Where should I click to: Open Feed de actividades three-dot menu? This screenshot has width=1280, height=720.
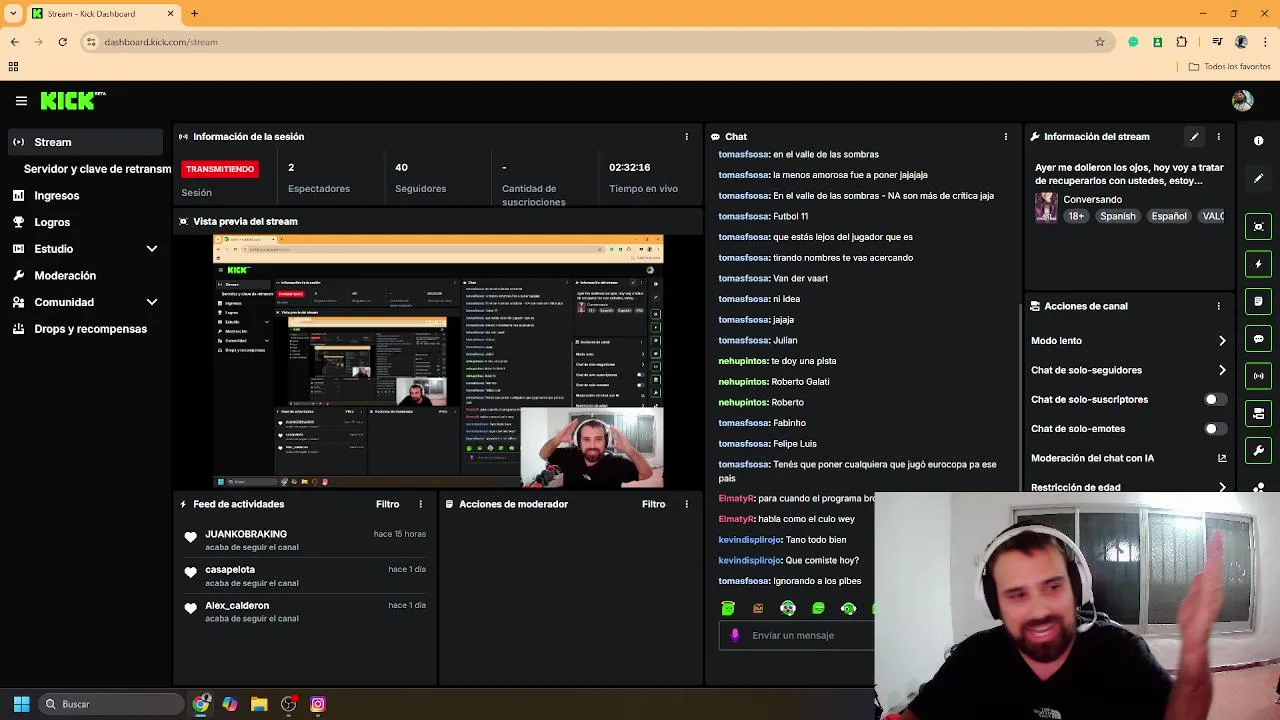tap(420, 504)
